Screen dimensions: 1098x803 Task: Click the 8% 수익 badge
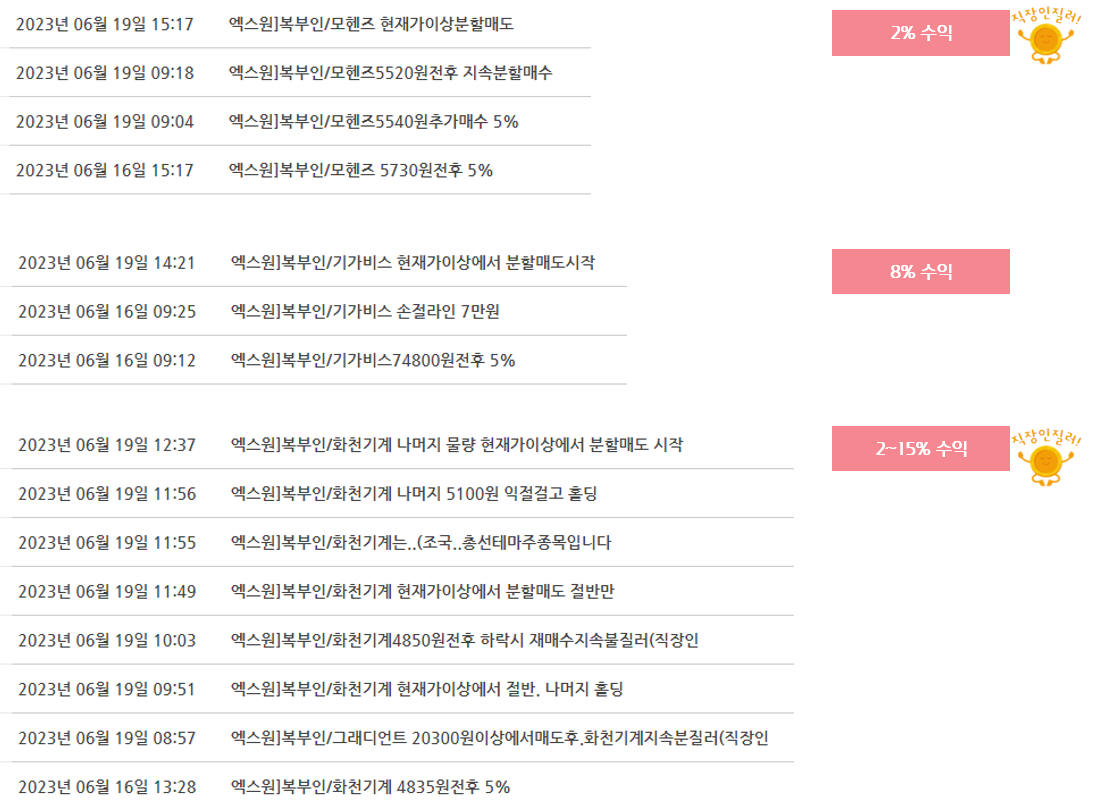tap(920, 272)
